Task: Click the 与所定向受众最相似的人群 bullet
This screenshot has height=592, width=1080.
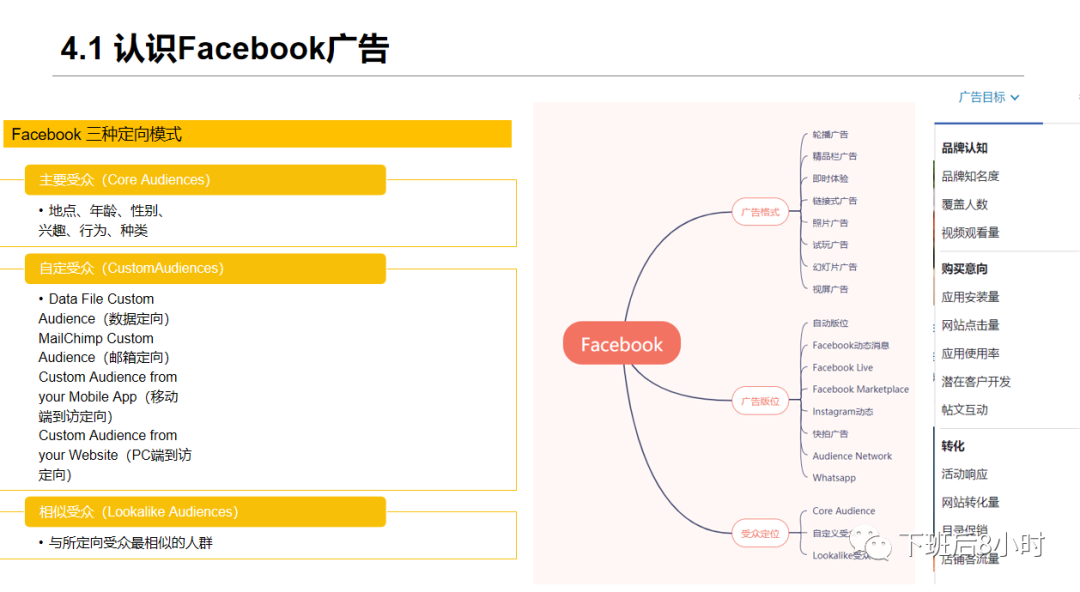Action: click(126, 543)
